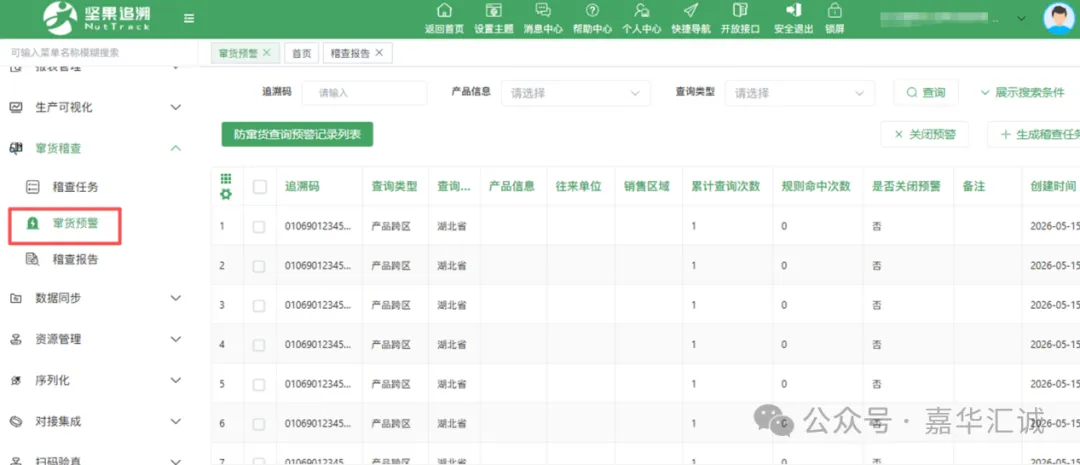The image size is (1080, 465).
Task: Open 个人中心 profile icon
Action: 641,10
